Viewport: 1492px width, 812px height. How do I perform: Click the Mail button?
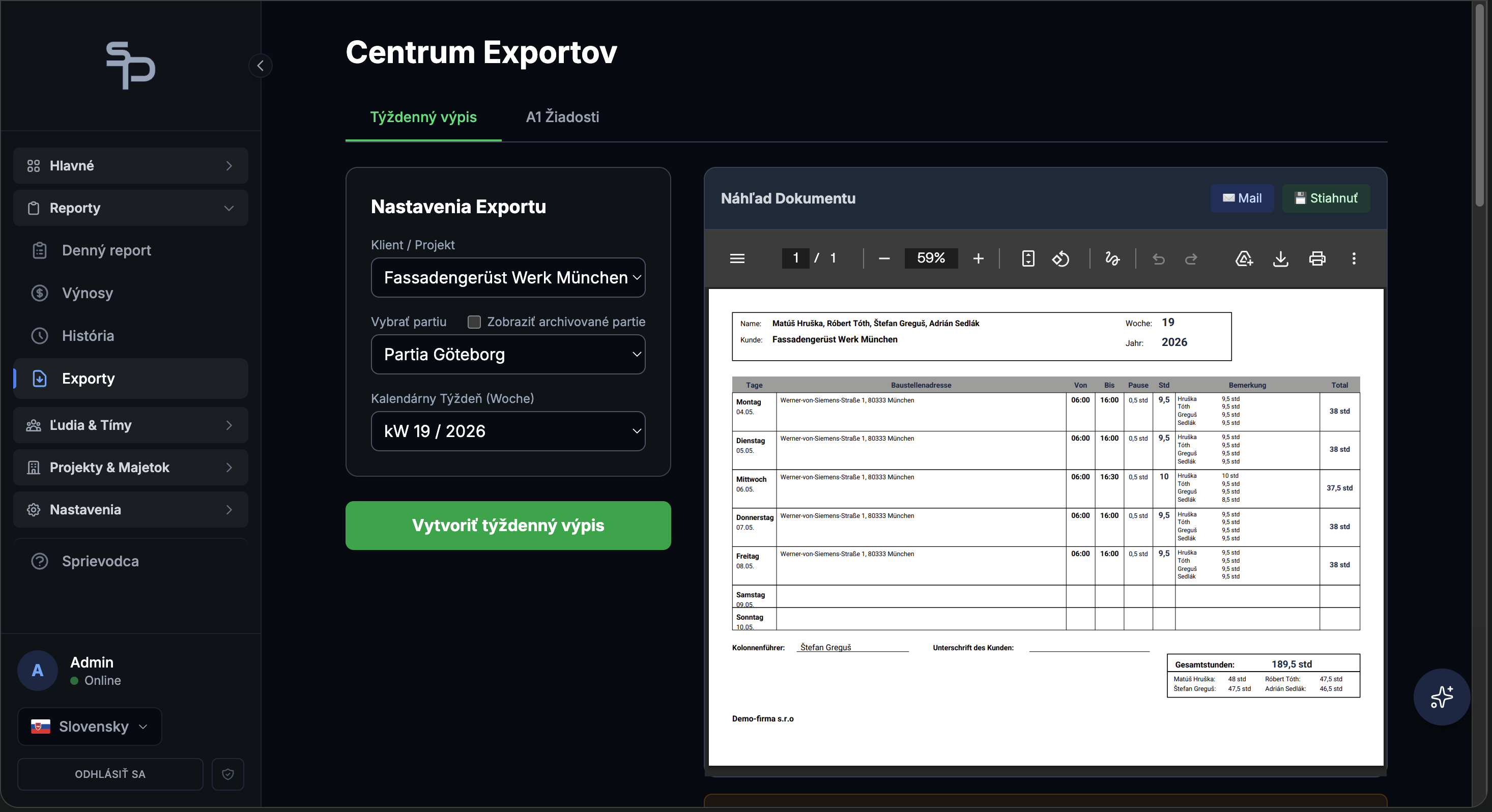[1242, 198]
